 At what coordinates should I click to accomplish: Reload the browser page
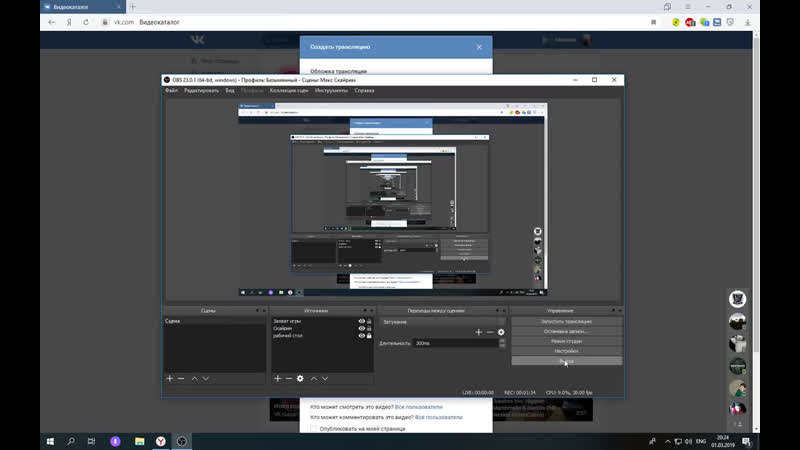pos(86,22)
